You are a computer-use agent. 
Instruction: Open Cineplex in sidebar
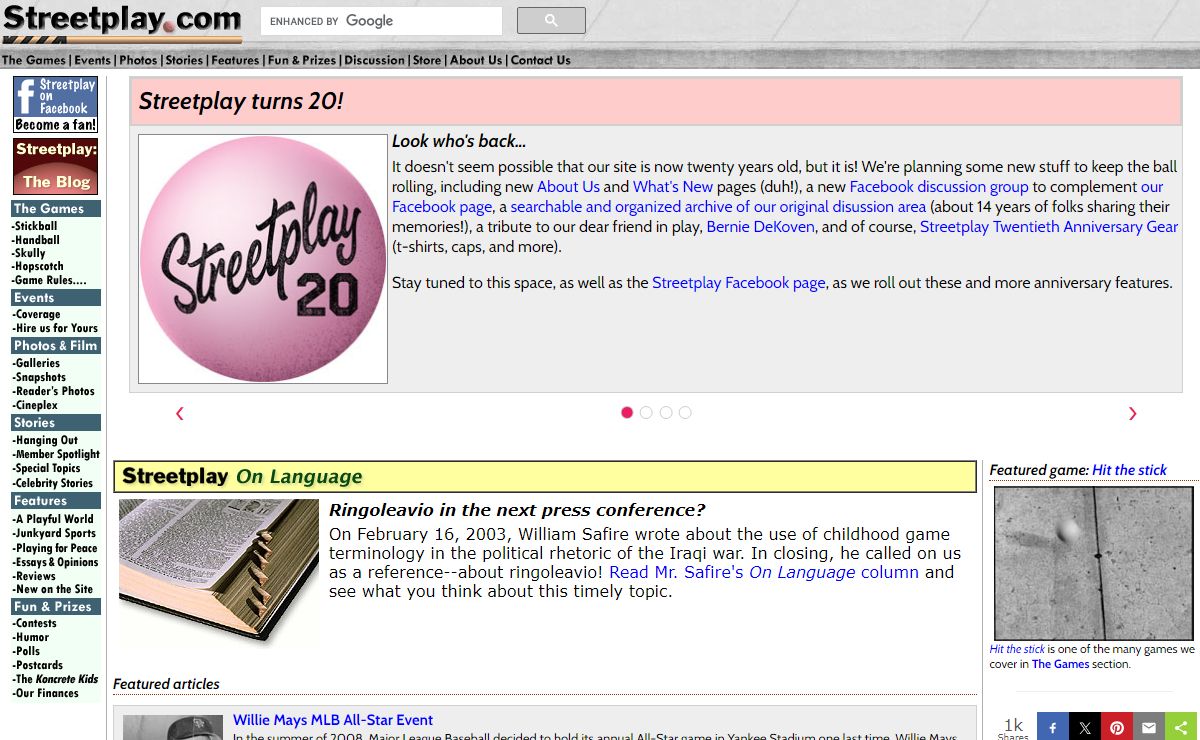(36, 405)
